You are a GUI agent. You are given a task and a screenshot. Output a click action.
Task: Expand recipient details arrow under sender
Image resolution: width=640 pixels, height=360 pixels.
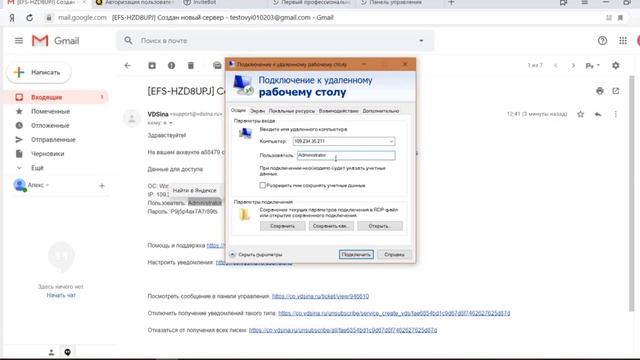171,123
